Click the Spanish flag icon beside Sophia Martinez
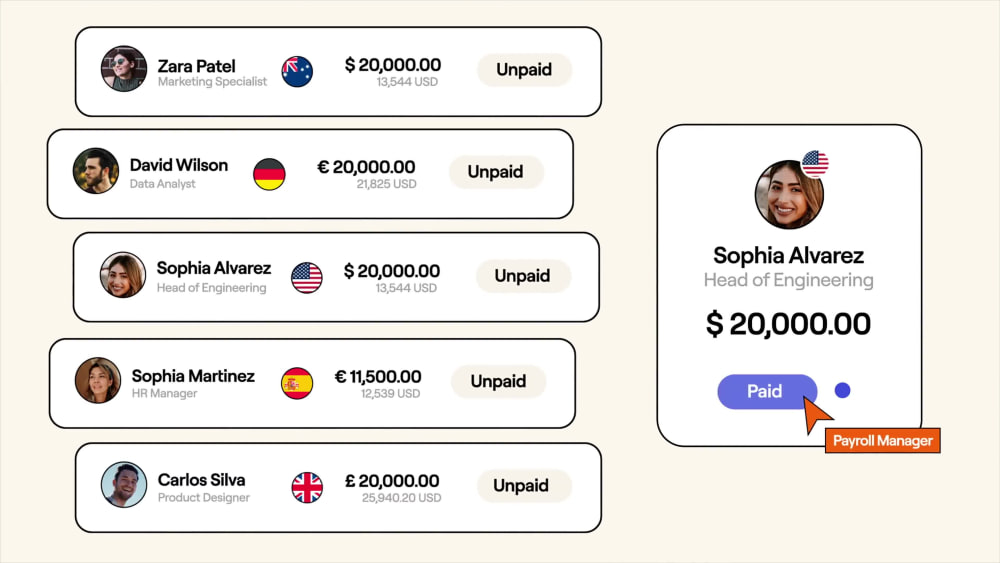Screen dimensions: 1000x563 point(297,383)
